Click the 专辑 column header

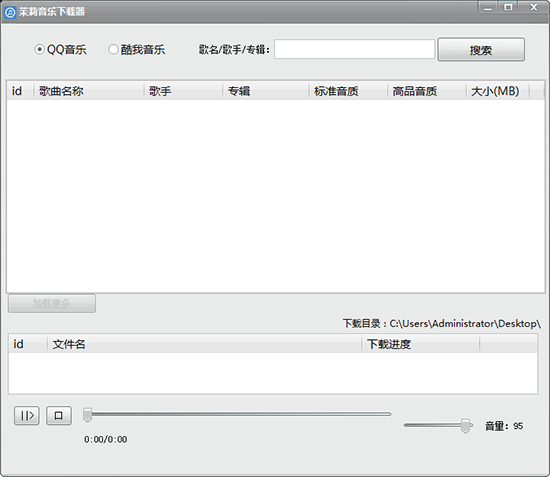click(266, 91)
